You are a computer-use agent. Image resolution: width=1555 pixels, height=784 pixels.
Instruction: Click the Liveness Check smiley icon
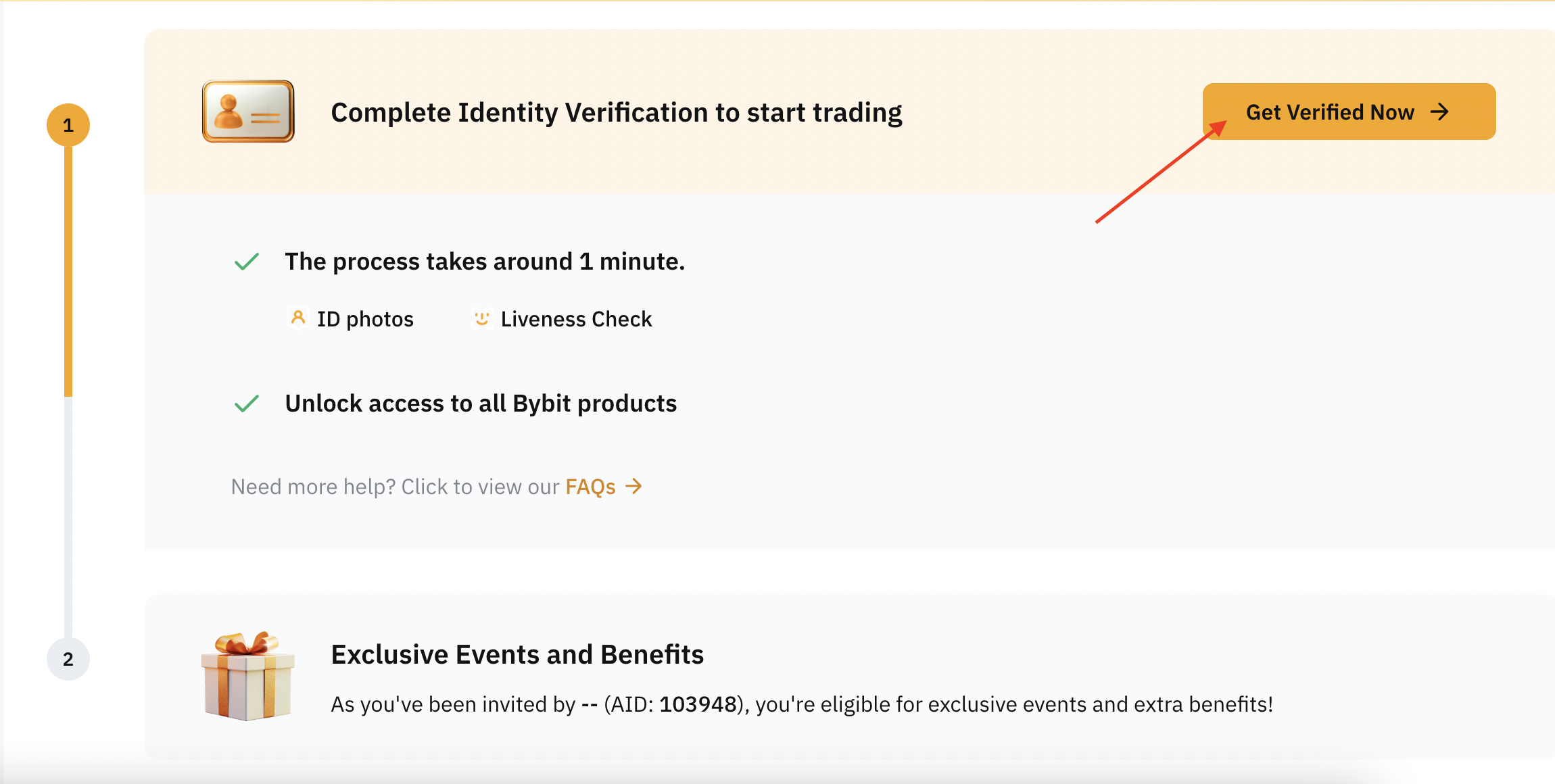pyautogui.click(x=481, y=318)
